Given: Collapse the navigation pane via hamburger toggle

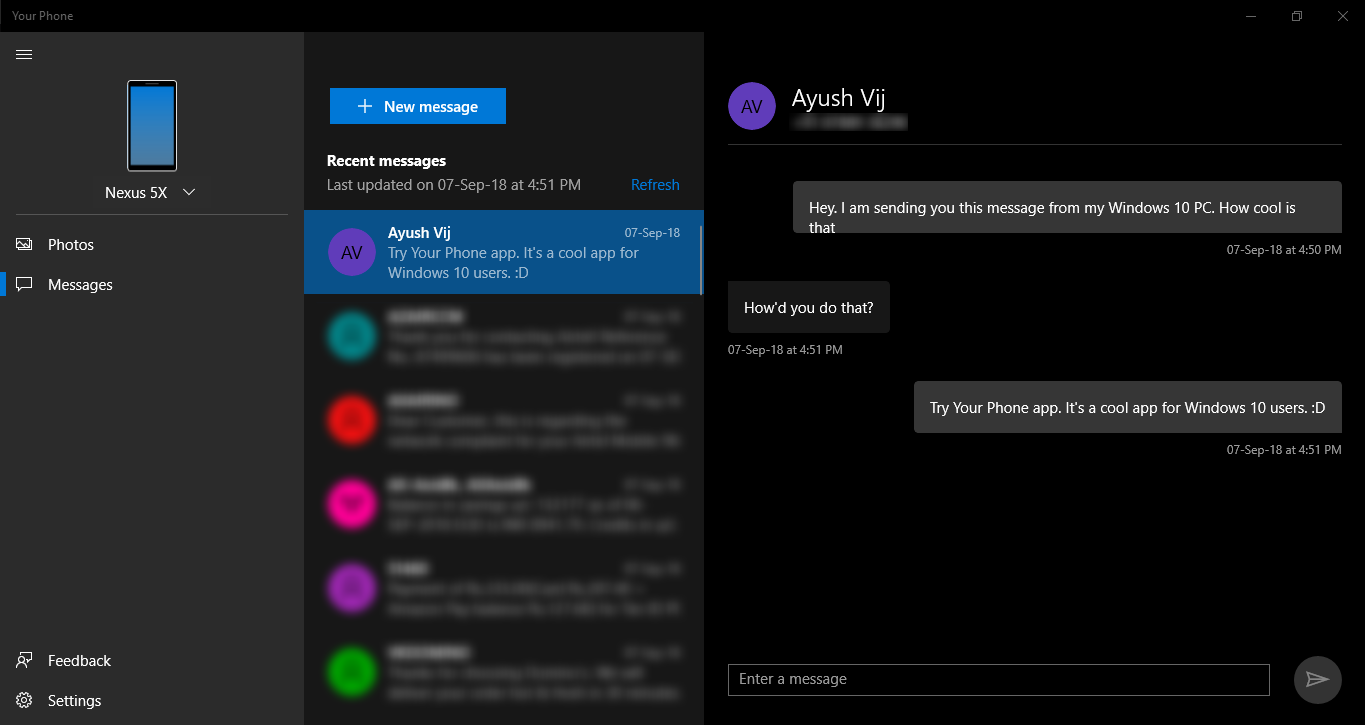Looking at the screenshot, I should point(24,54).
